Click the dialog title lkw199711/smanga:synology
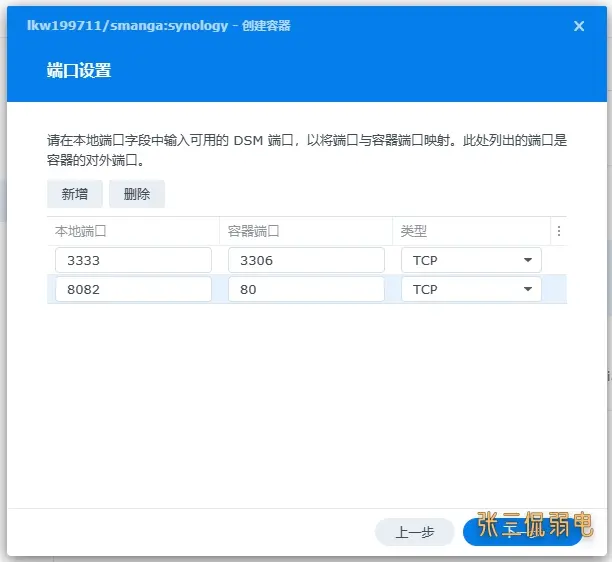 (x=128, y=25)
